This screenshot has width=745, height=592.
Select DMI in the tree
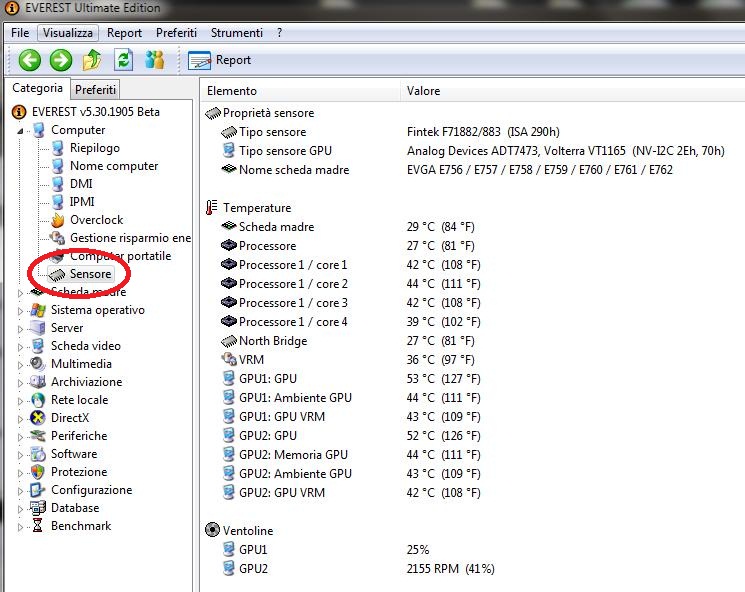click(81, 184)
